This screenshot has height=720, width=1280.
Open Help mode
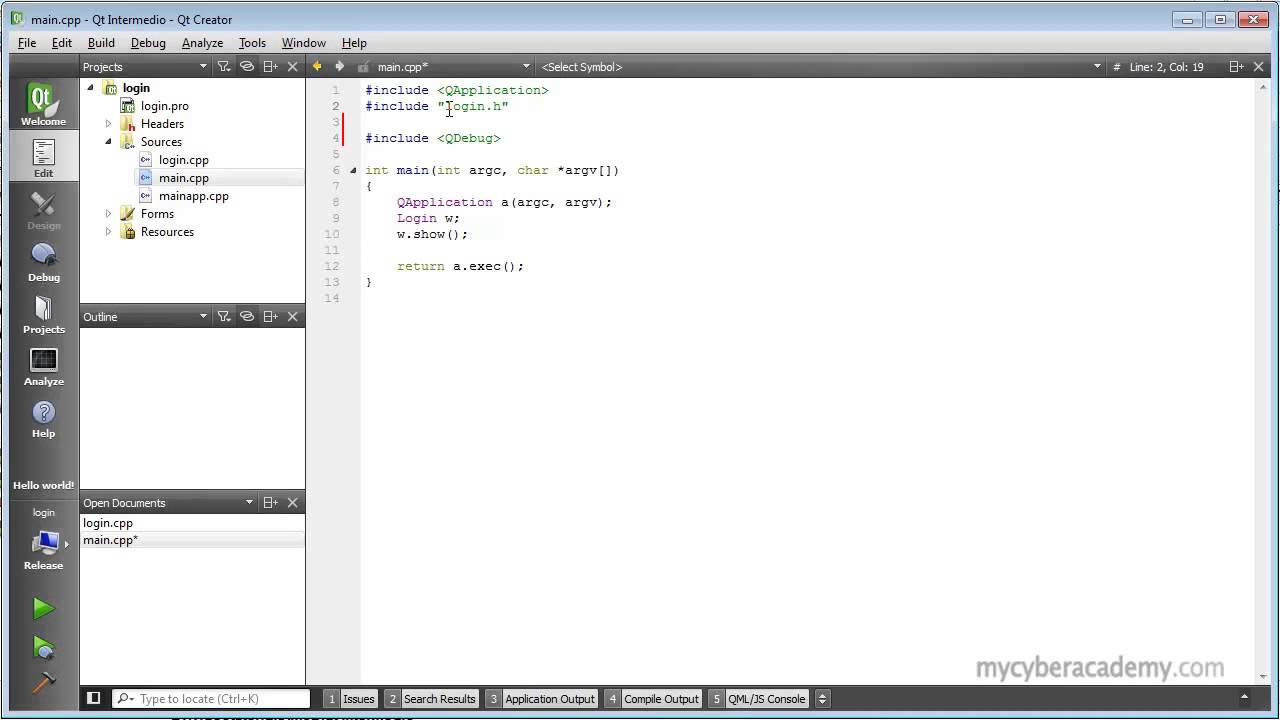pos(43,417)
